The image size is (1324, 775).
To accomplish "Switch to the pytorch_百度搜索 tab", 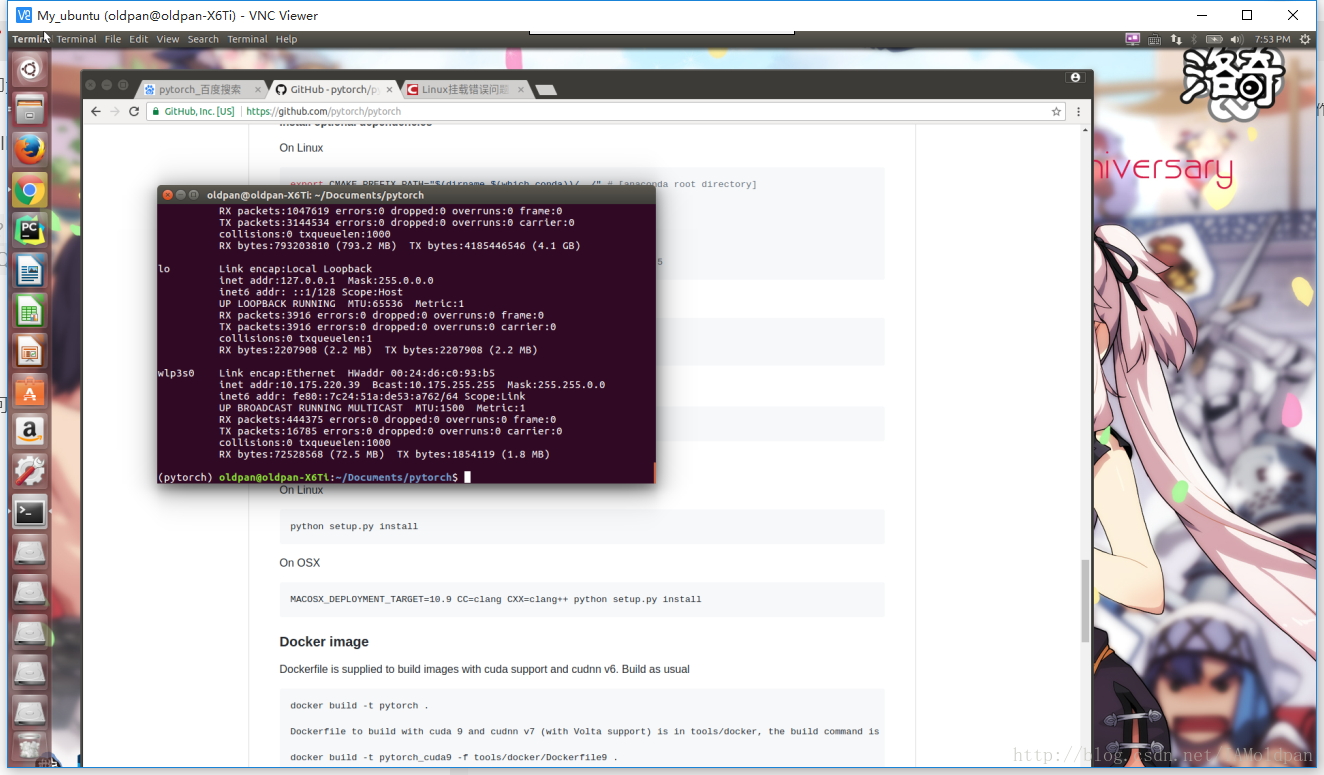I will pos(200,89).
